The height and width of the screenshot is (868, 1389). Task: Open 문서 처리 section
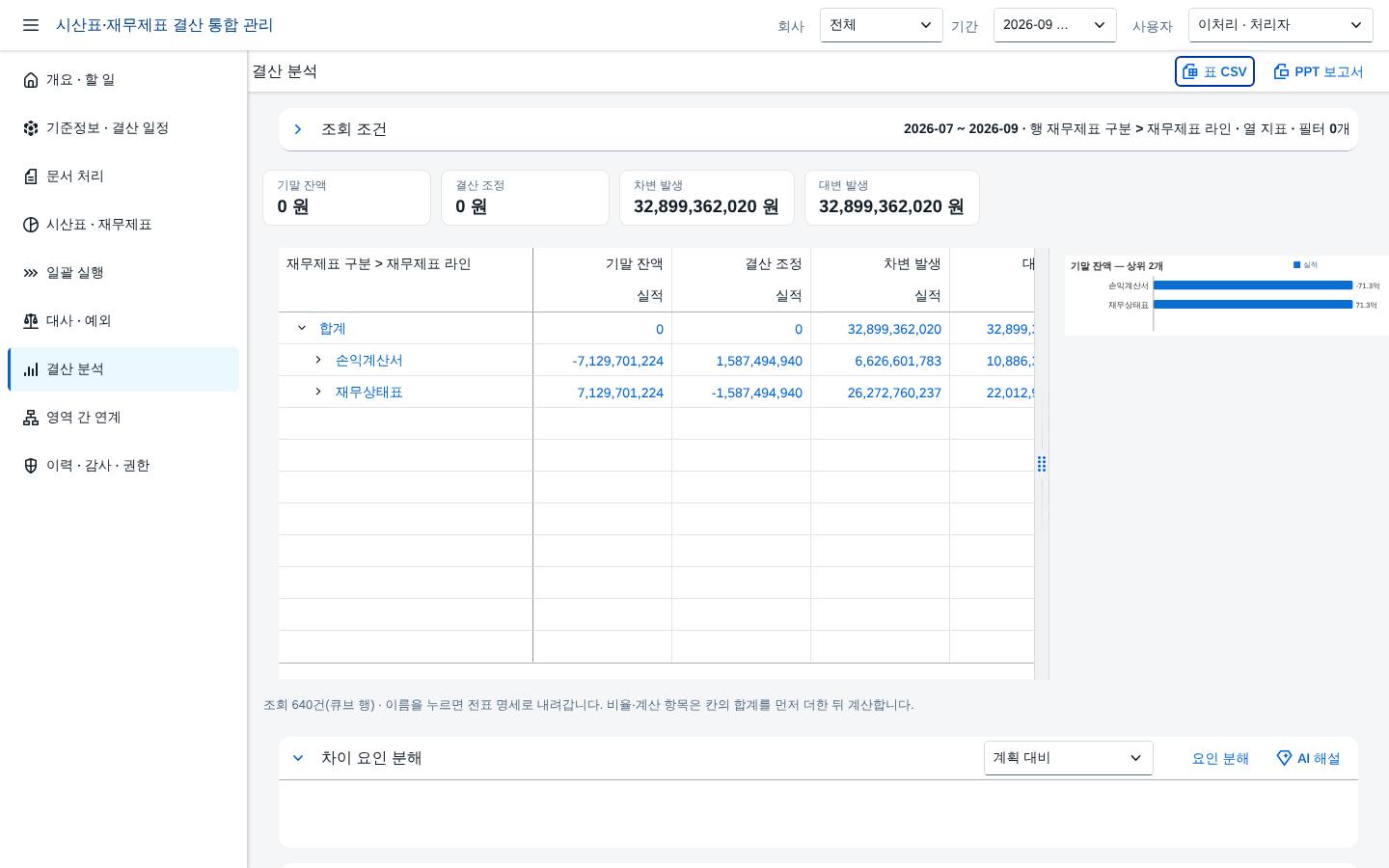[123, 176]
